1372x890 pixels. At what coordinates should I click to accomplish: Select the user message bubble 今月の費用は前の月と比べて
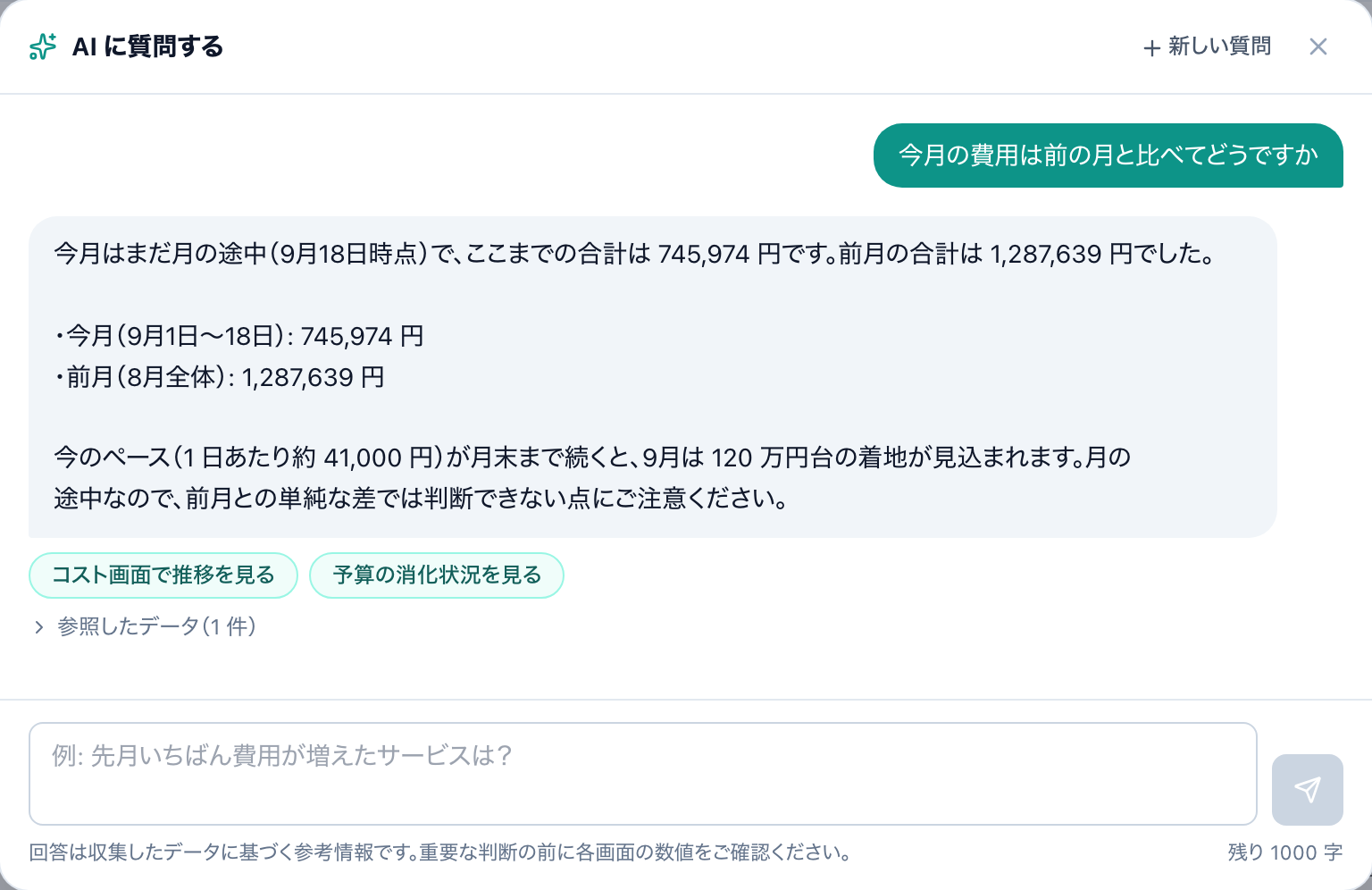coord(1108,155)
